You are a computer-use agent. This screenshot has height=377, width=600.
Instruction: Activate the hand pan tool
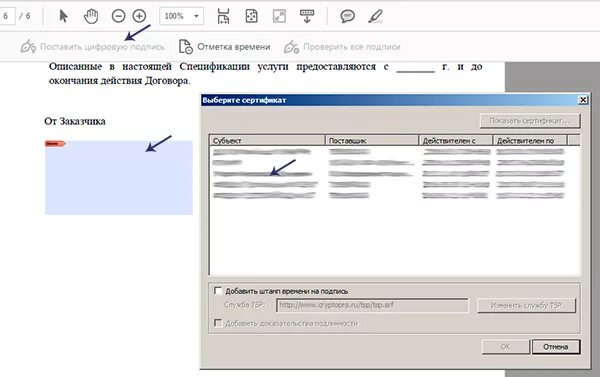pos(91,16)
